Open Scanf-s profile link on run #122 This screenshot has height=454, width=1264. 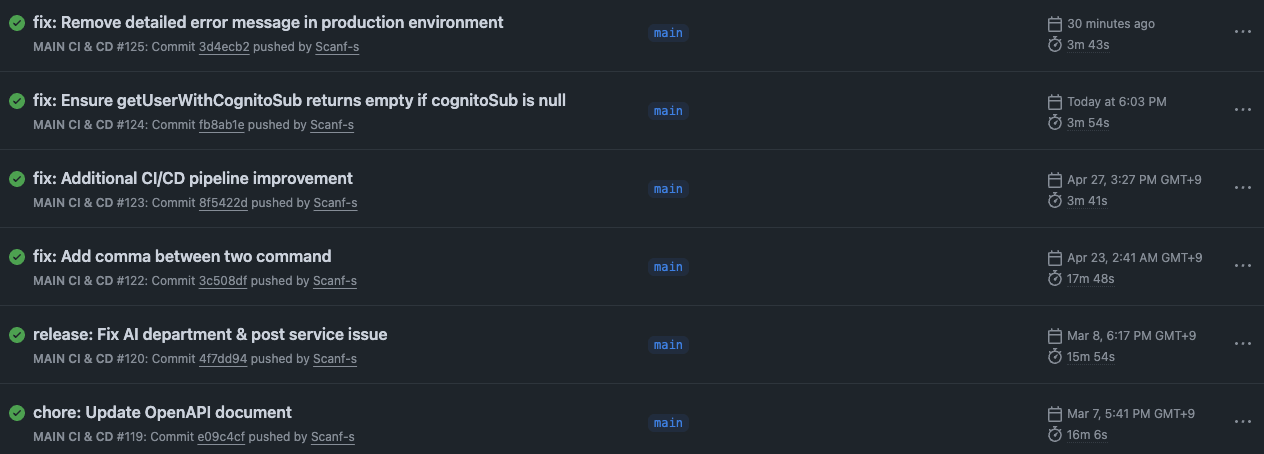335,281
